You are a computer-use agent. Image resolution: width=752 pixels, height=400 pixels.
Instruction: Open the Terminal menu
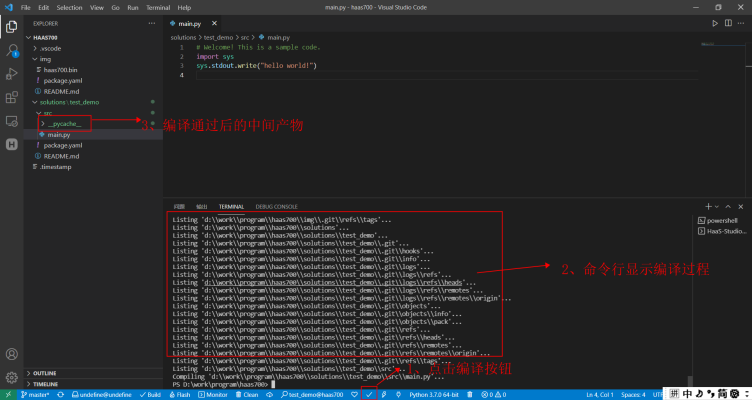[158, 7]
